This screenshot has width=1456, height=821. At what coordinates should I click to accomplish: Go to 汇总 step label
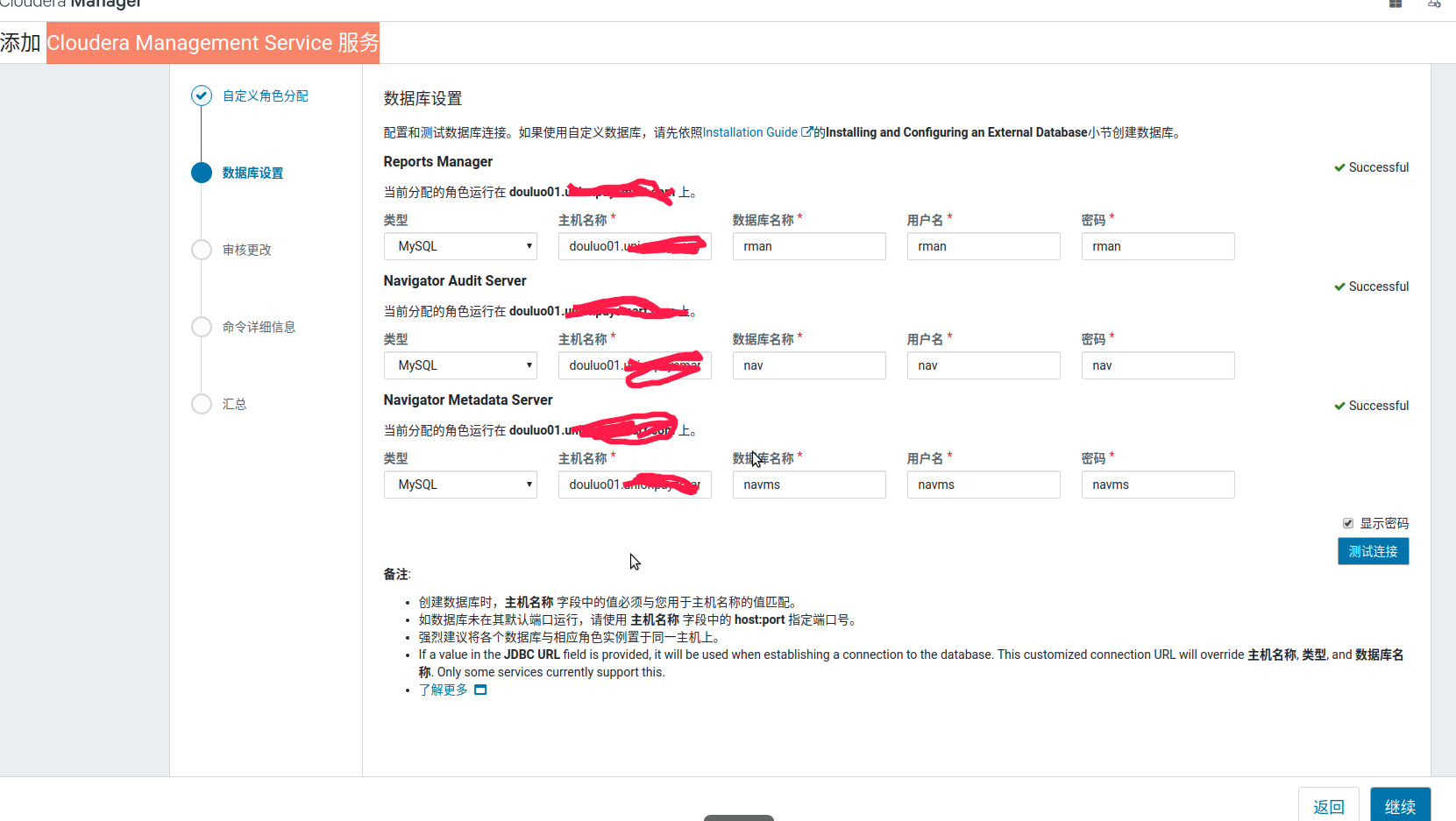[234, 404]
